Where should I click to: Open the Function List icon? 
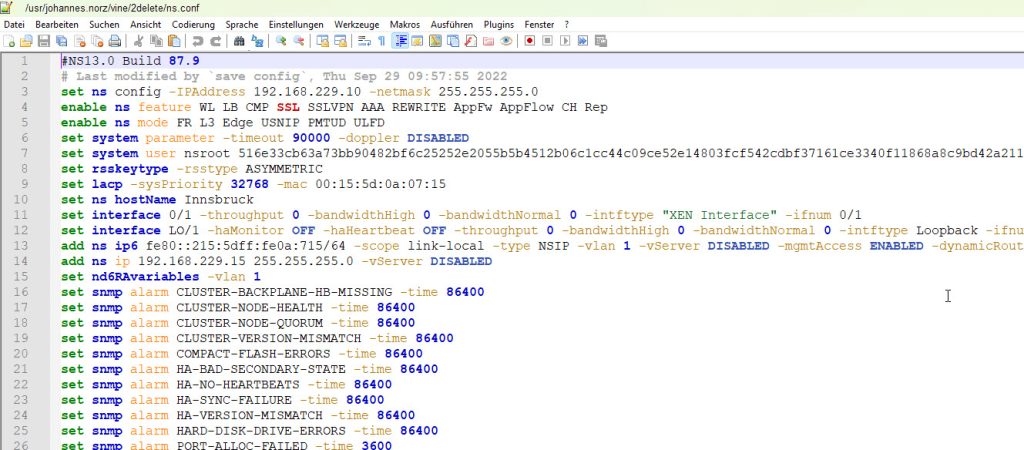[471, 41]
